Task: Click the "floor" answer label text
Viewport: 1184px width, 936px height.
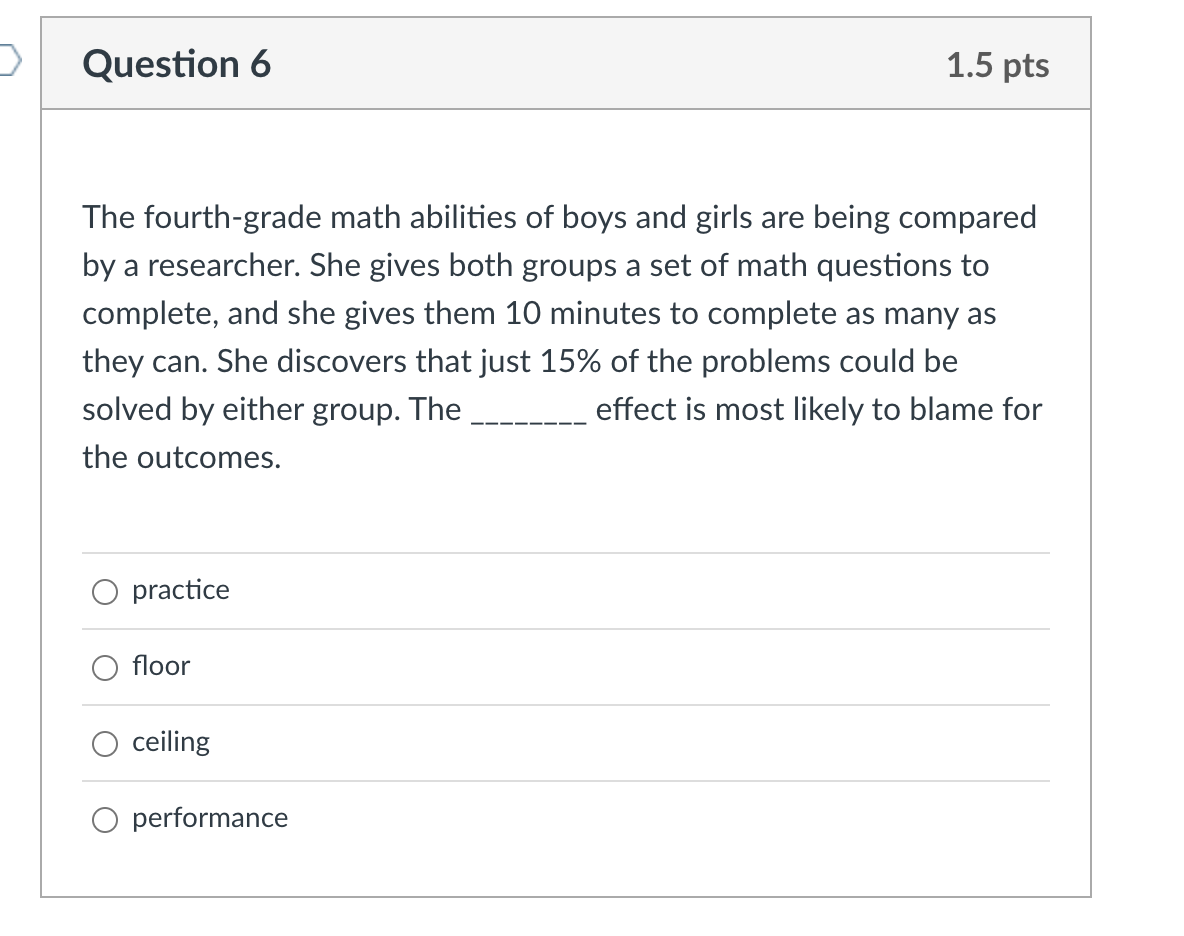Action: [x=161, y=666]
